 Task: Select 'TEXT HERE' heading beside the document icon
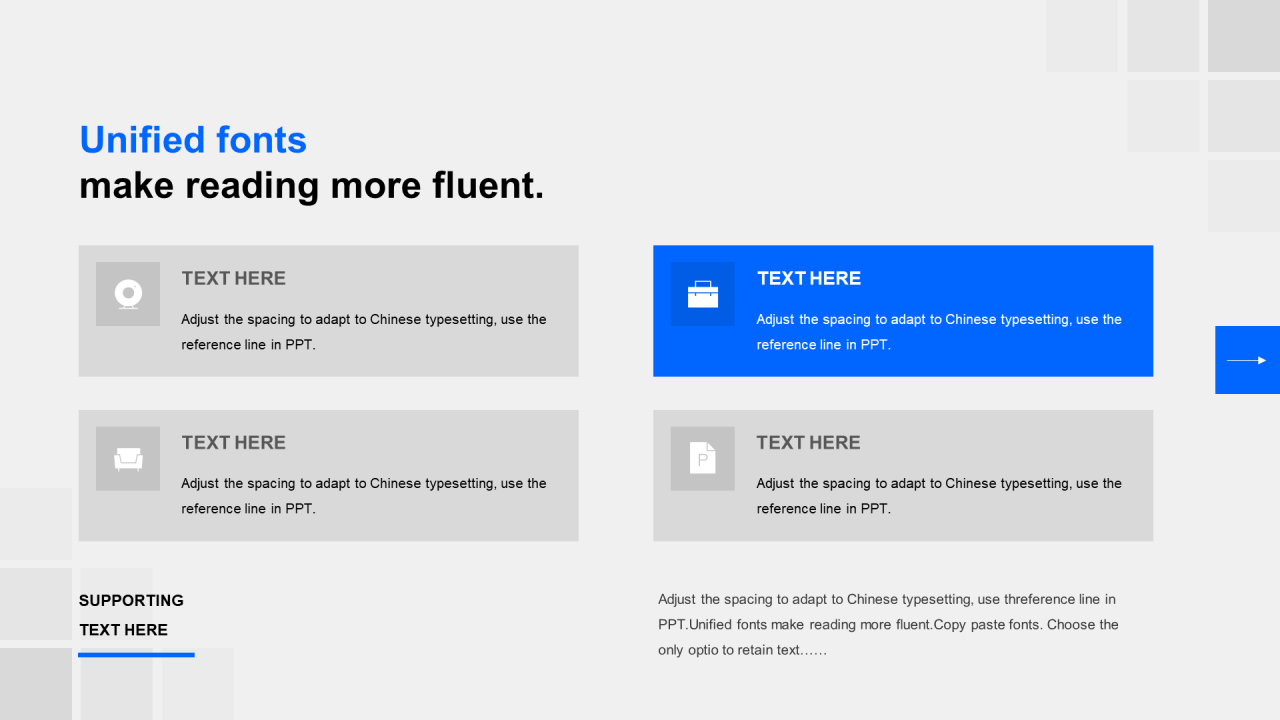pyautogui.click(x=808, y=443)
